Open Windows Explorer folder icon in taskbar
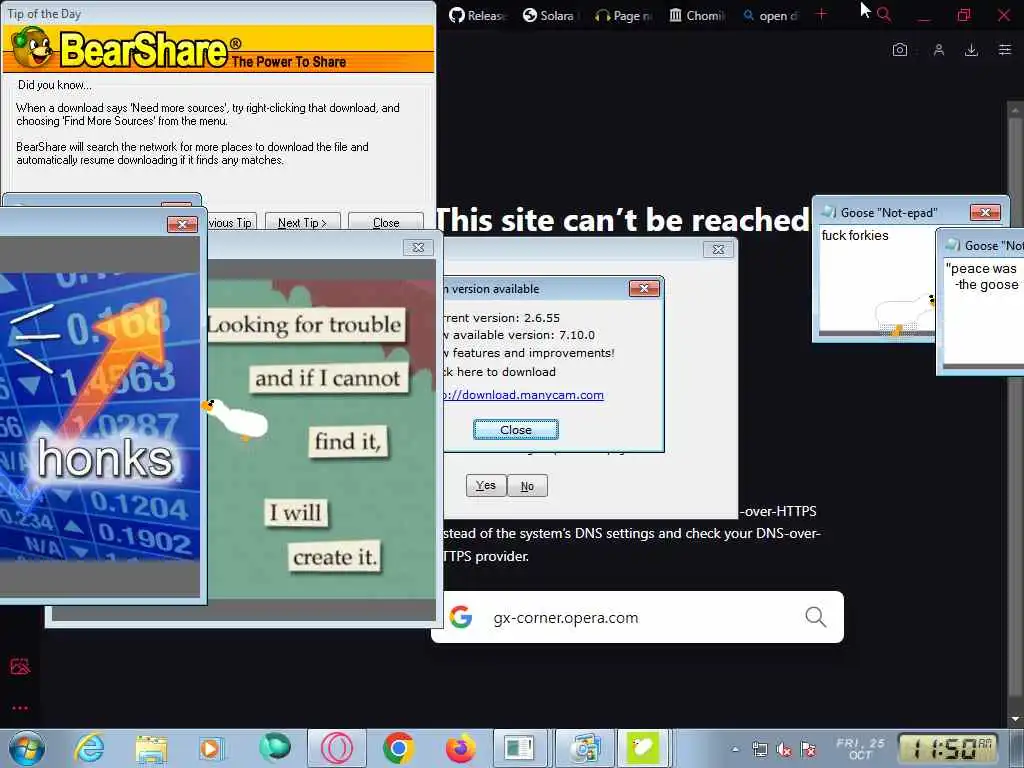Screen dimensions: 1024x768 click(x=151, y=748)
